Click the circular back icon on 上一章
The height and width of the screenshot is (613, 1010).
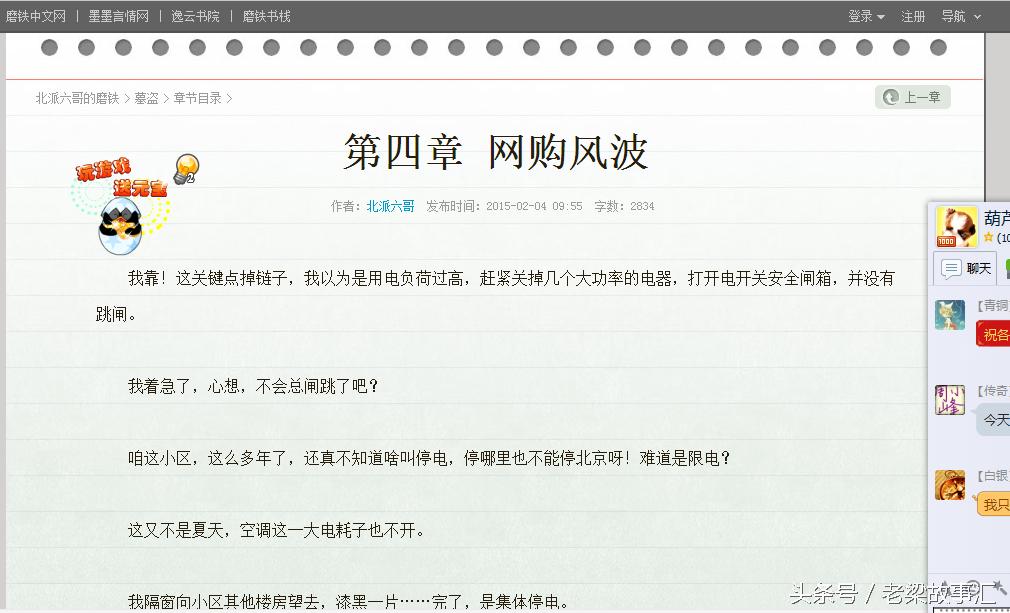coord(890,96)
